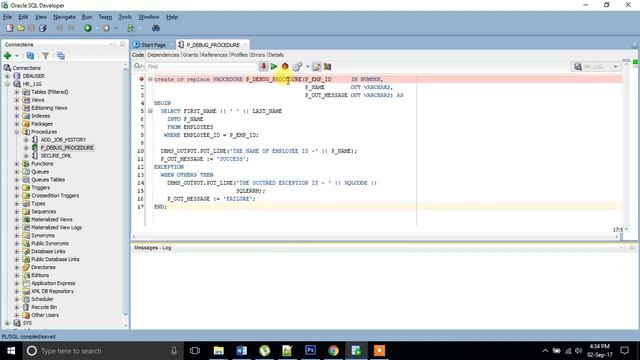The image size is (640, 360).
Task: Switch to the Dependencies tab
Action: (163, 55)
